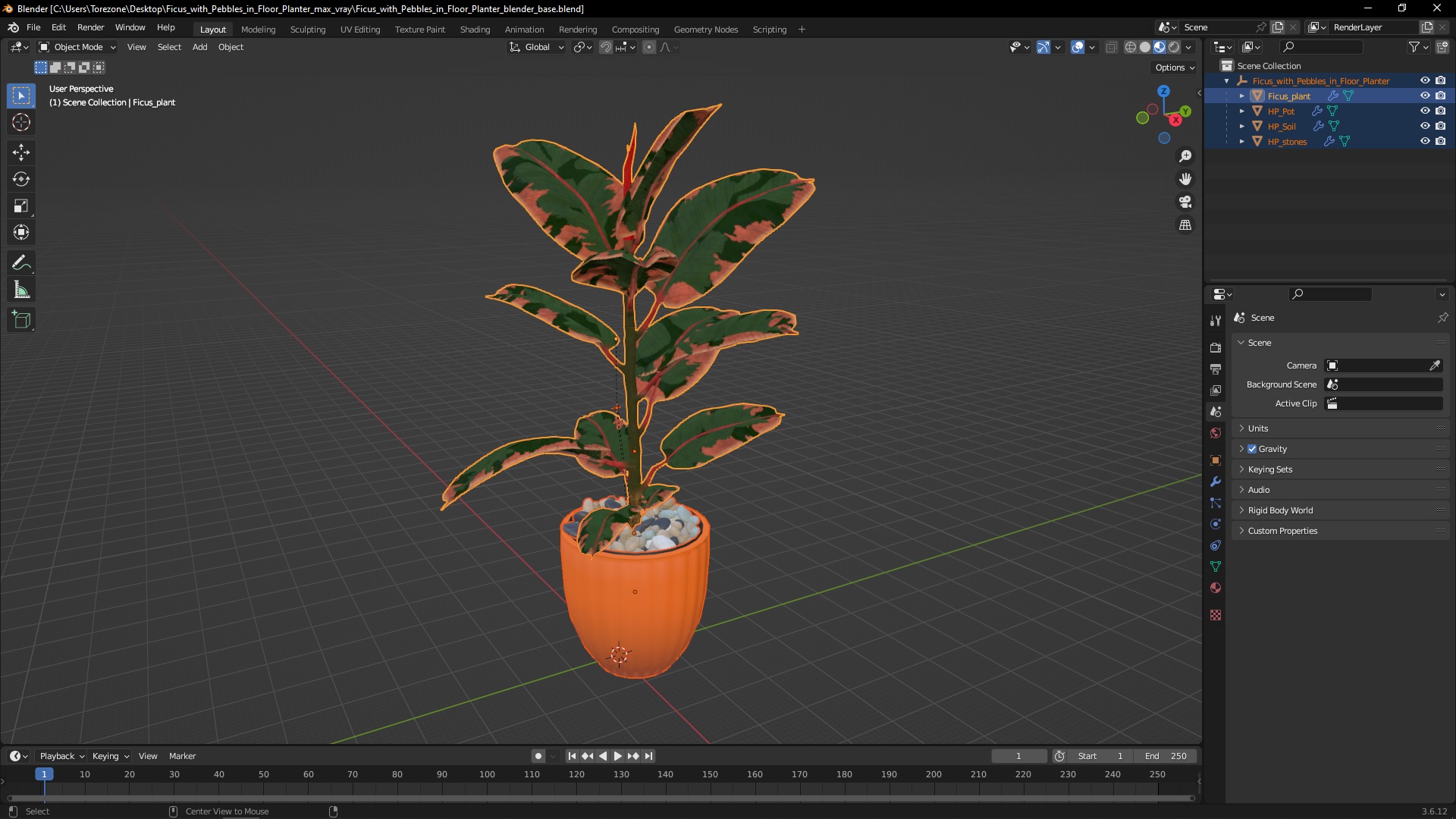Toggle proportional editing
The width and height of the screenshot is (1456, 819).
649,47
